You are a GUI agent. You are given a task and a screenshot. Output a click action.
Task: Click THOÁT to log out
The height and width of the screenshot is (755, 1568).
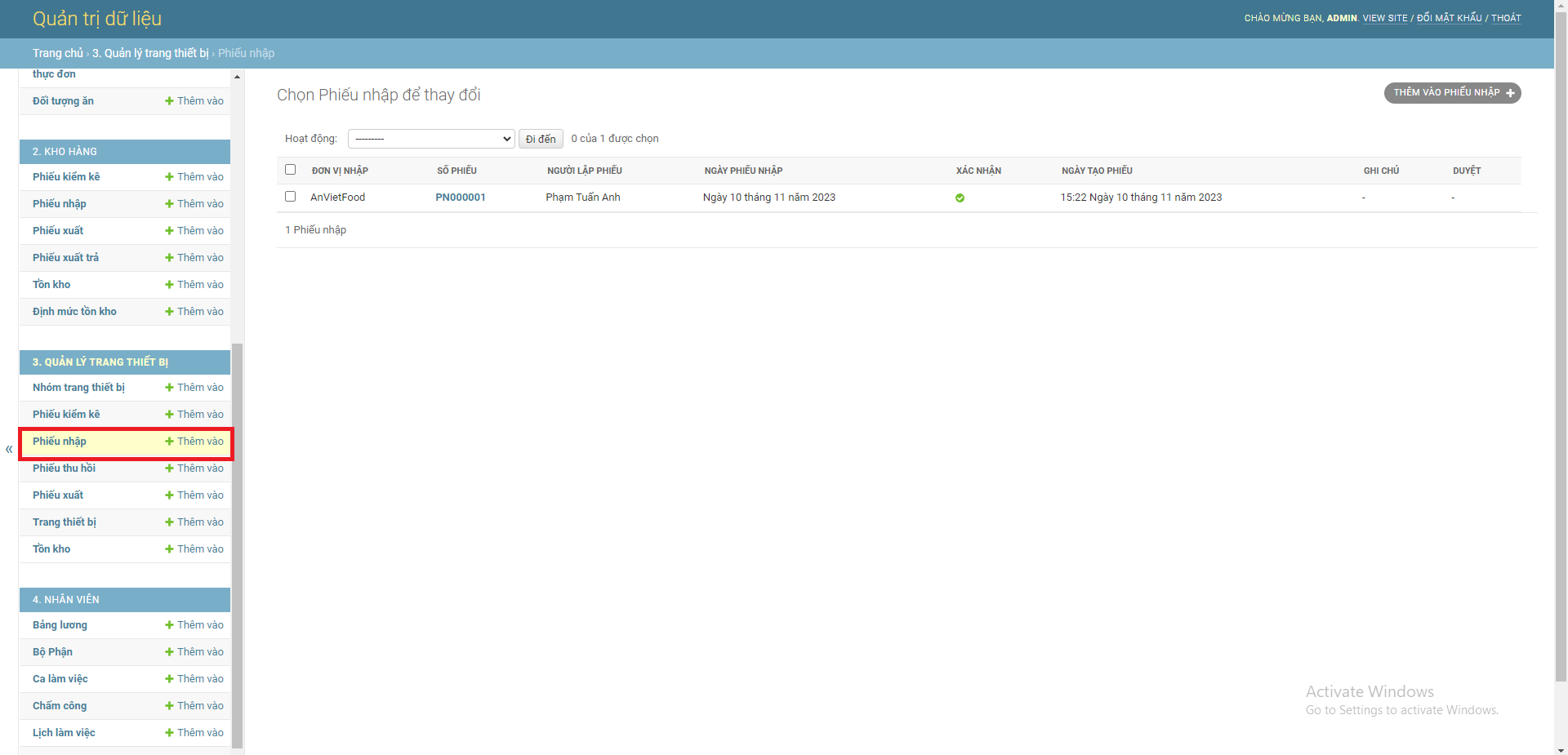(x=1506, y=17)
